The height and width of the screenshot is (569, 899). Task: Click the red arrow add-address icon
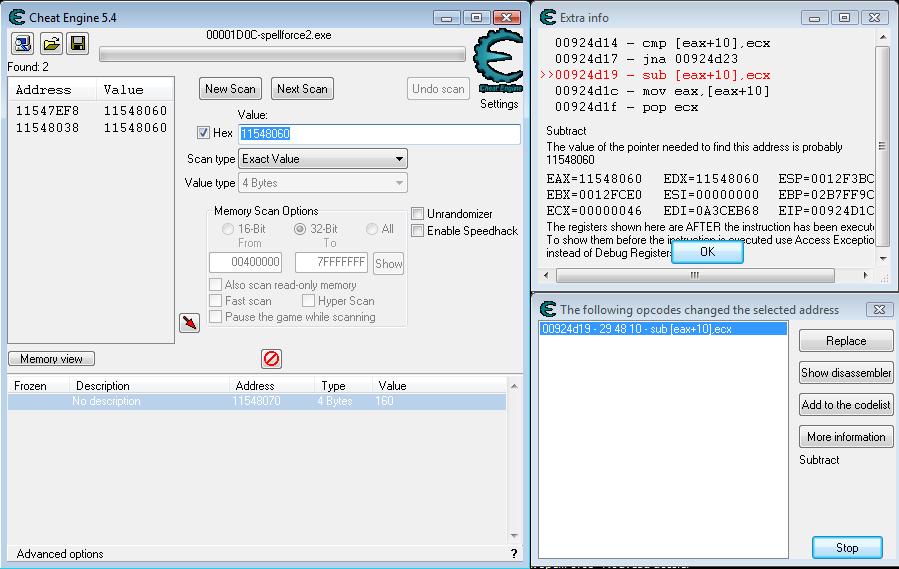click(x=189, y=323)
